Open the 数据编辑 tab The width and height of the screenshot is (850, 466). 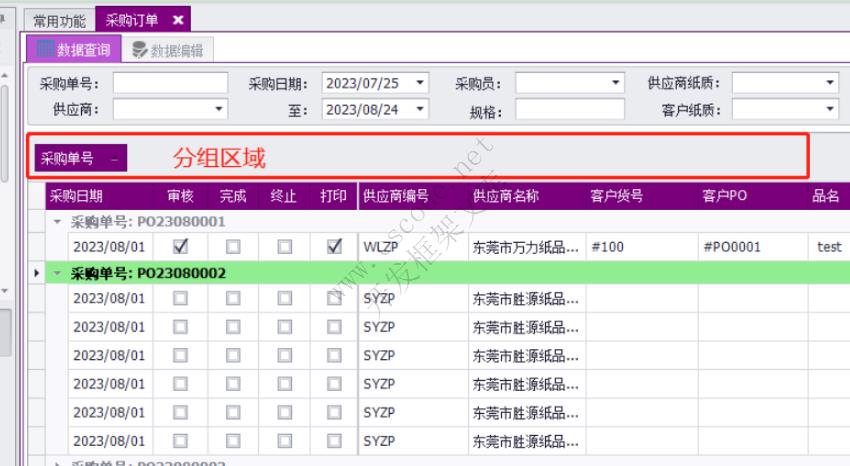[168, 50]
